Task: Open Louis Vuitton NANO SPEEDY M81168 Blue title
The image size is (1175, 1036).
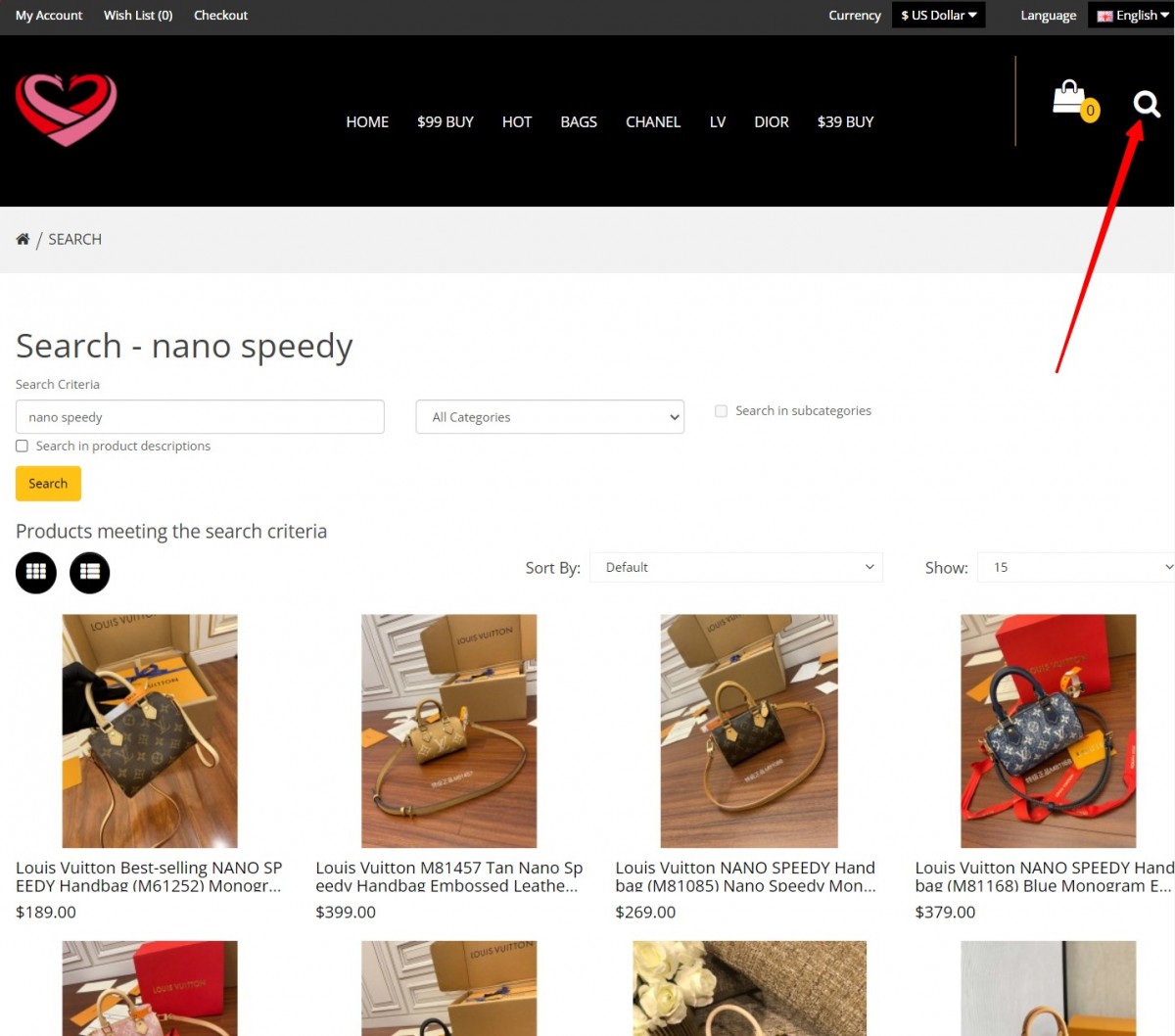Action: click(1045, 876)
